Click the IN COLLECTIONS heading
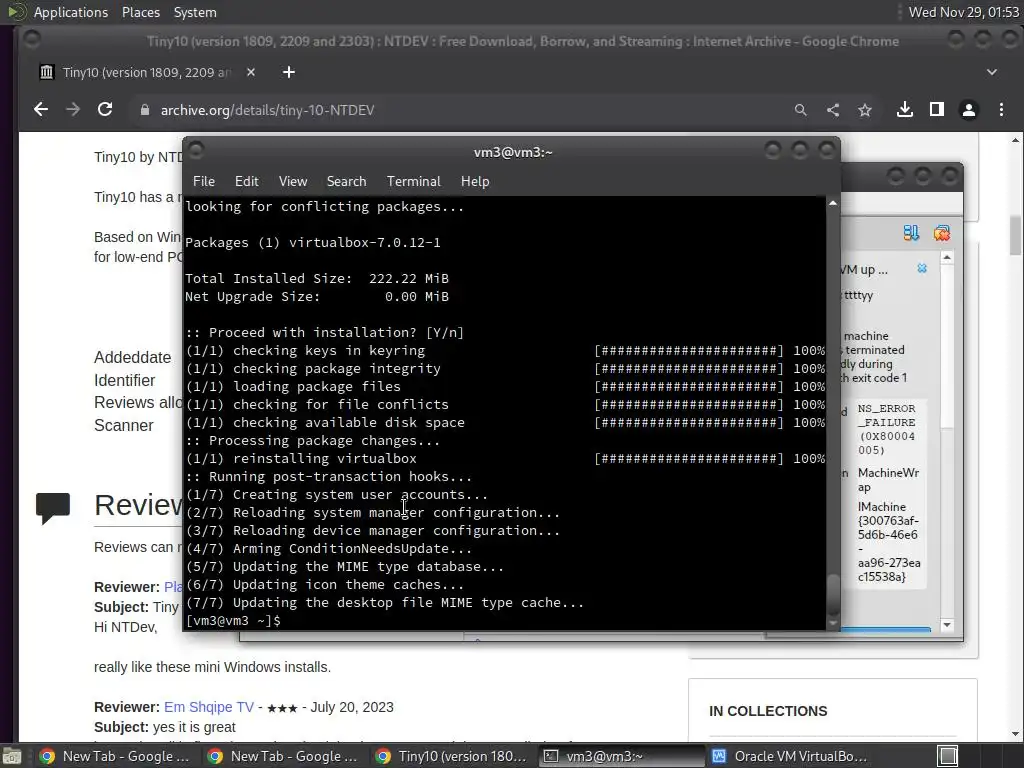Viewport: 1024px width, 768px height. pos(768,711)
